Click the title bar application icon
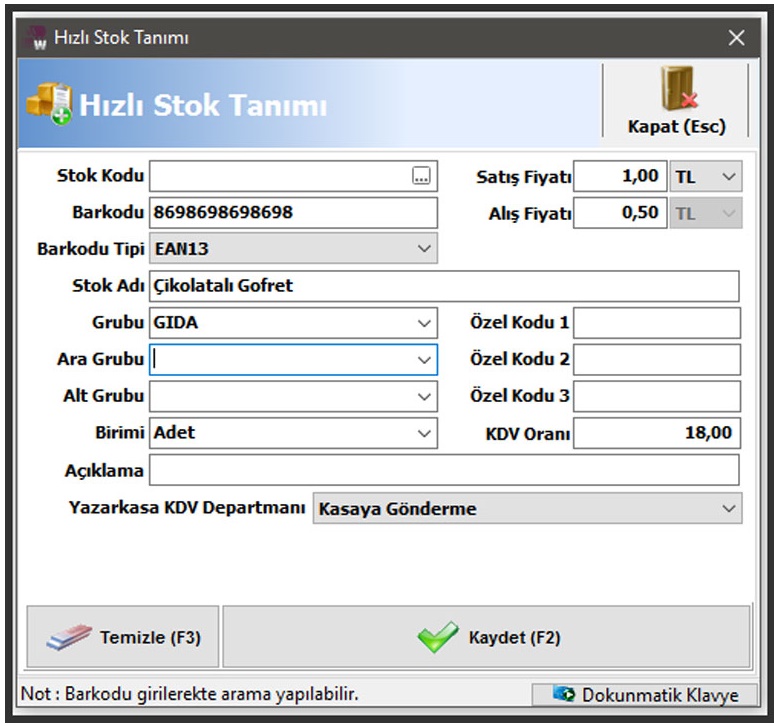 [x=37, y=38]
